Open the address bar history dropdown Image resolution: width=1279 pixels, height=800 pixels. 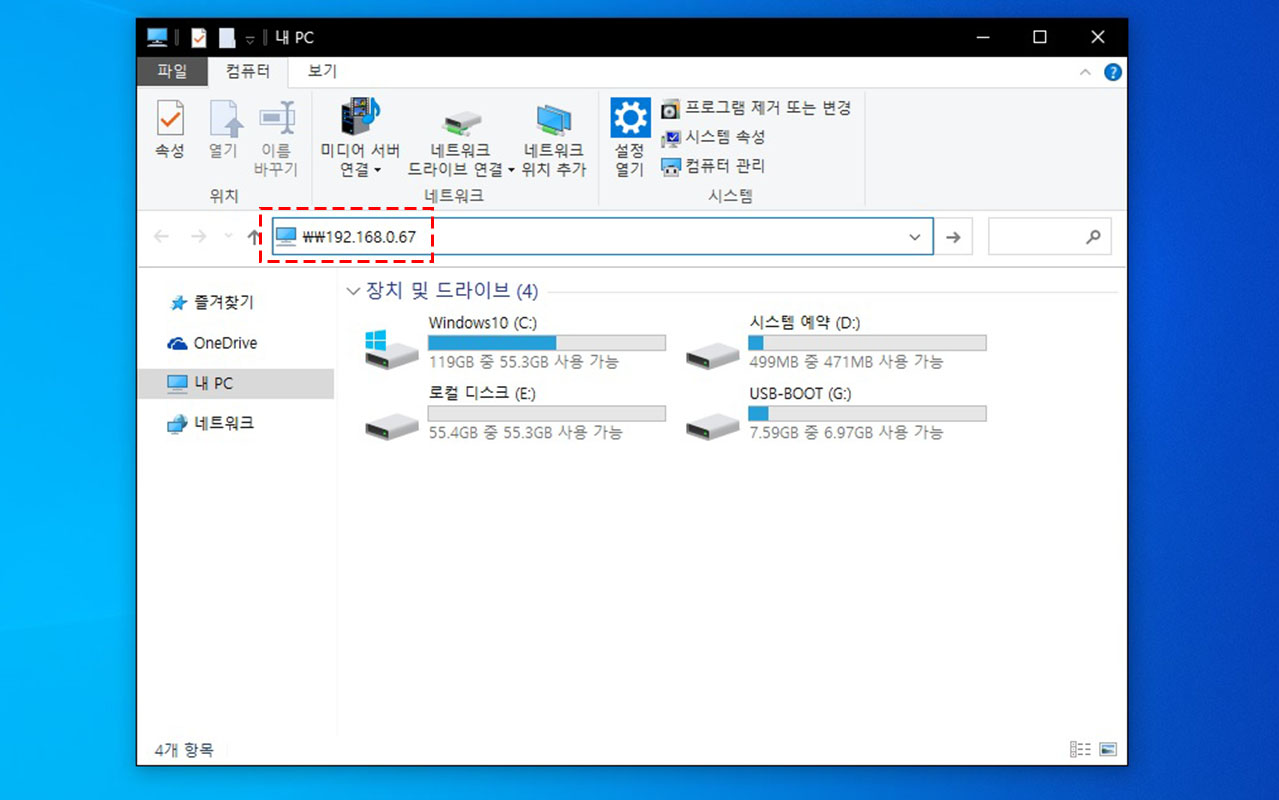click(914, 237)
